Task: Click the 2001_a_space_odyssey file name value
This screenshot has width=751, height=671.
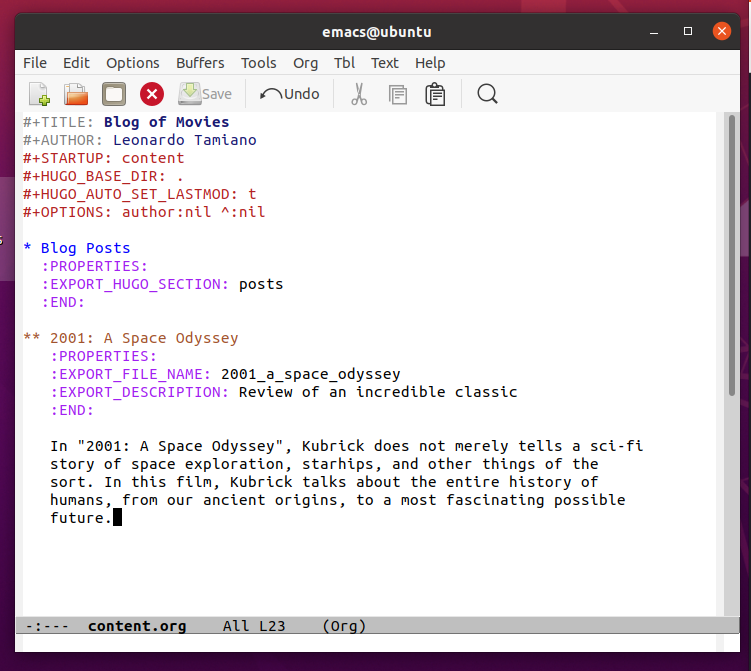Action: (310, 374)
